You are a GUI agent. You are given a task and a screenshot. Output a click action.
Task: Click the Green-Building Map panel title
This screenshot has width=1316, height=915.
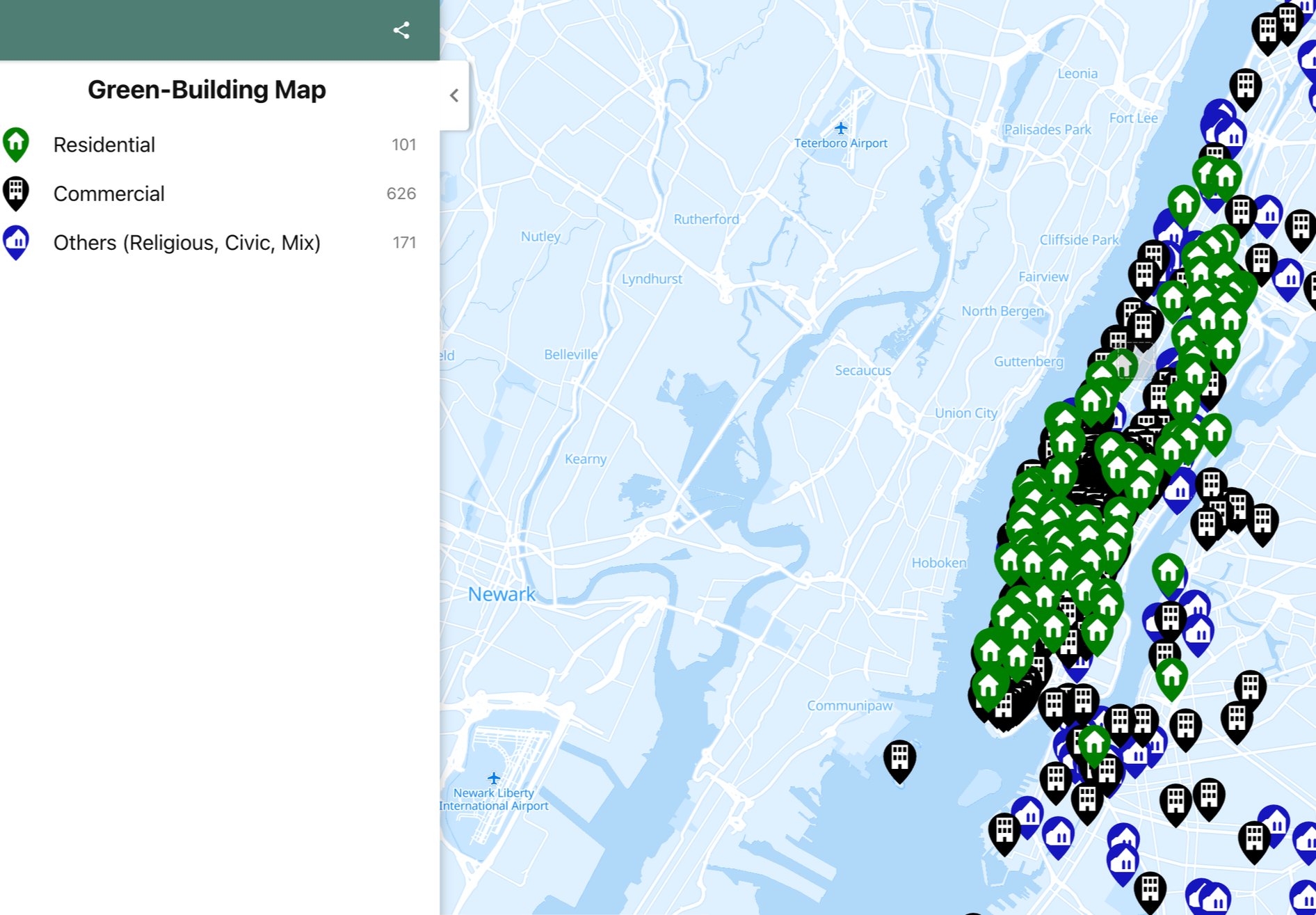206,89
